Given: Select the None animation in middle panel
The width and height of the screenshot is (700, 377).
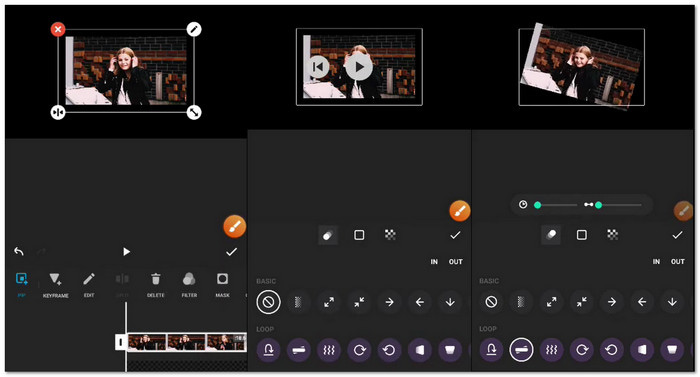Looking at the screenshot, I should click(268, 302).
